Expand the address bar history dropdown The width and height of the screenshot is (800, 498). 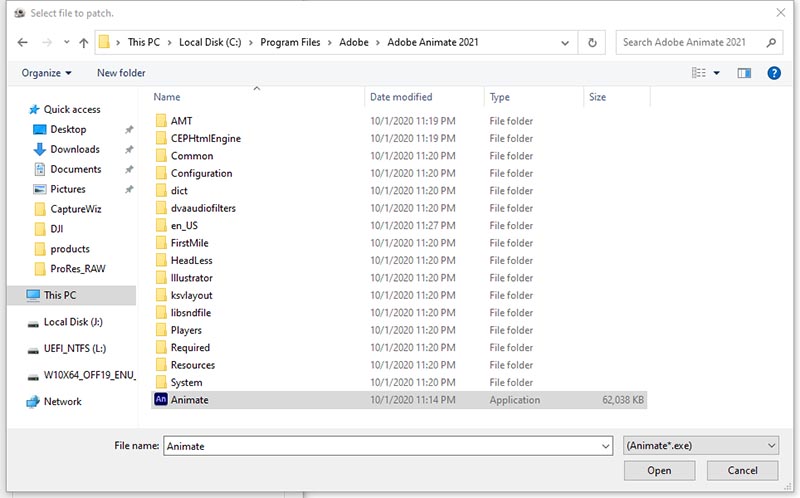(565, 43)
